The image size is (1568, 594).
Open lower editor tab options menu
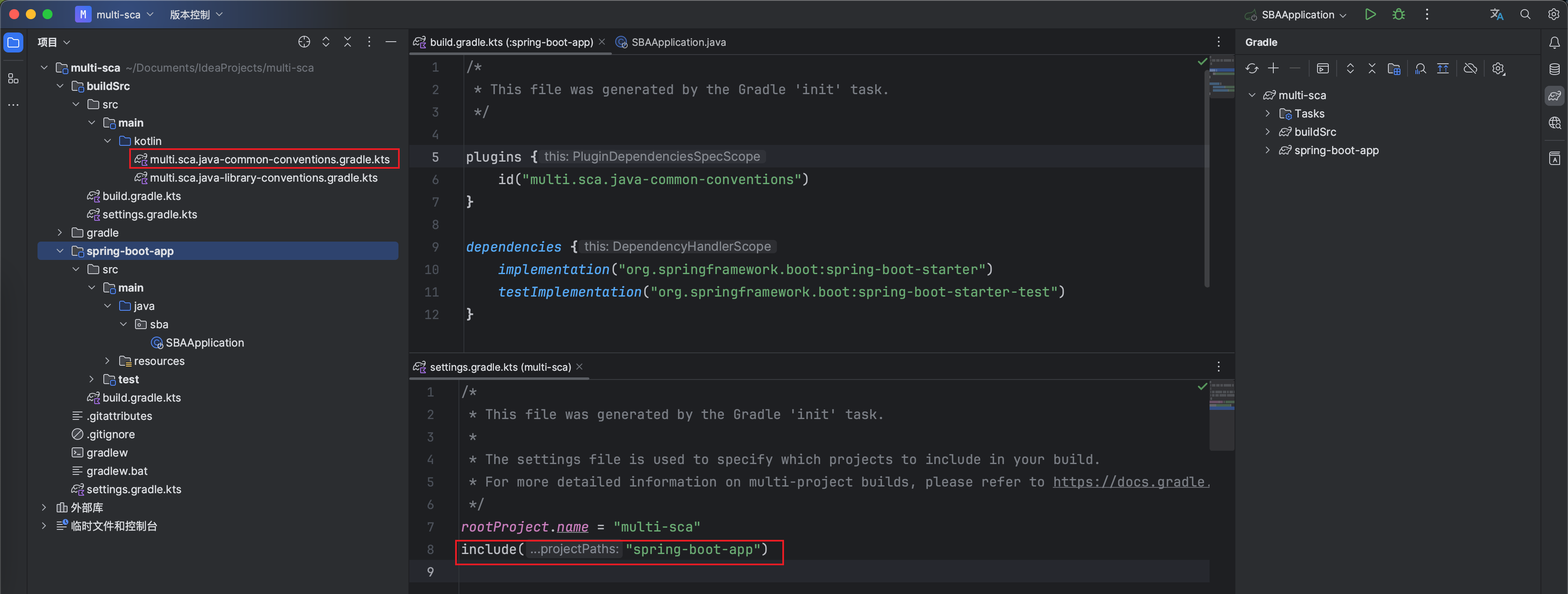point(1219,367)
